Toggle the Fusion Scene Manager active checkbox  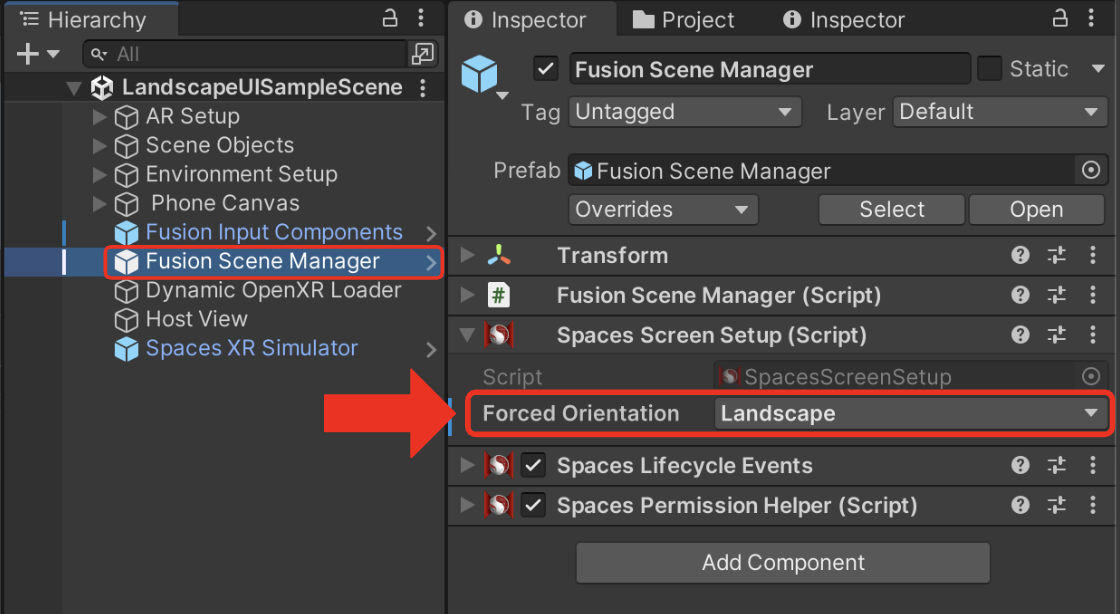pos(546,69)
